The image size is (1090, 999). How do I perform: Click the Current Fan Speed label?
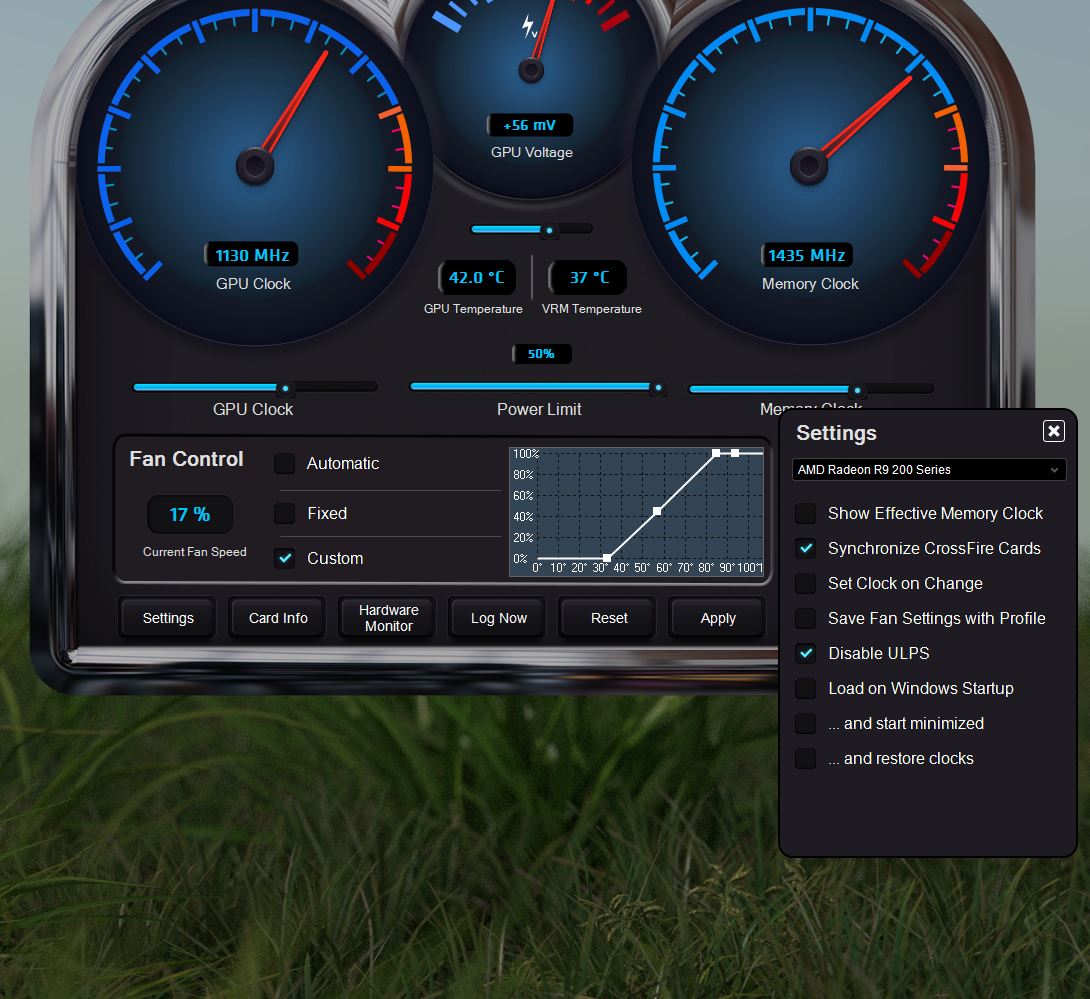click(195, 551)
